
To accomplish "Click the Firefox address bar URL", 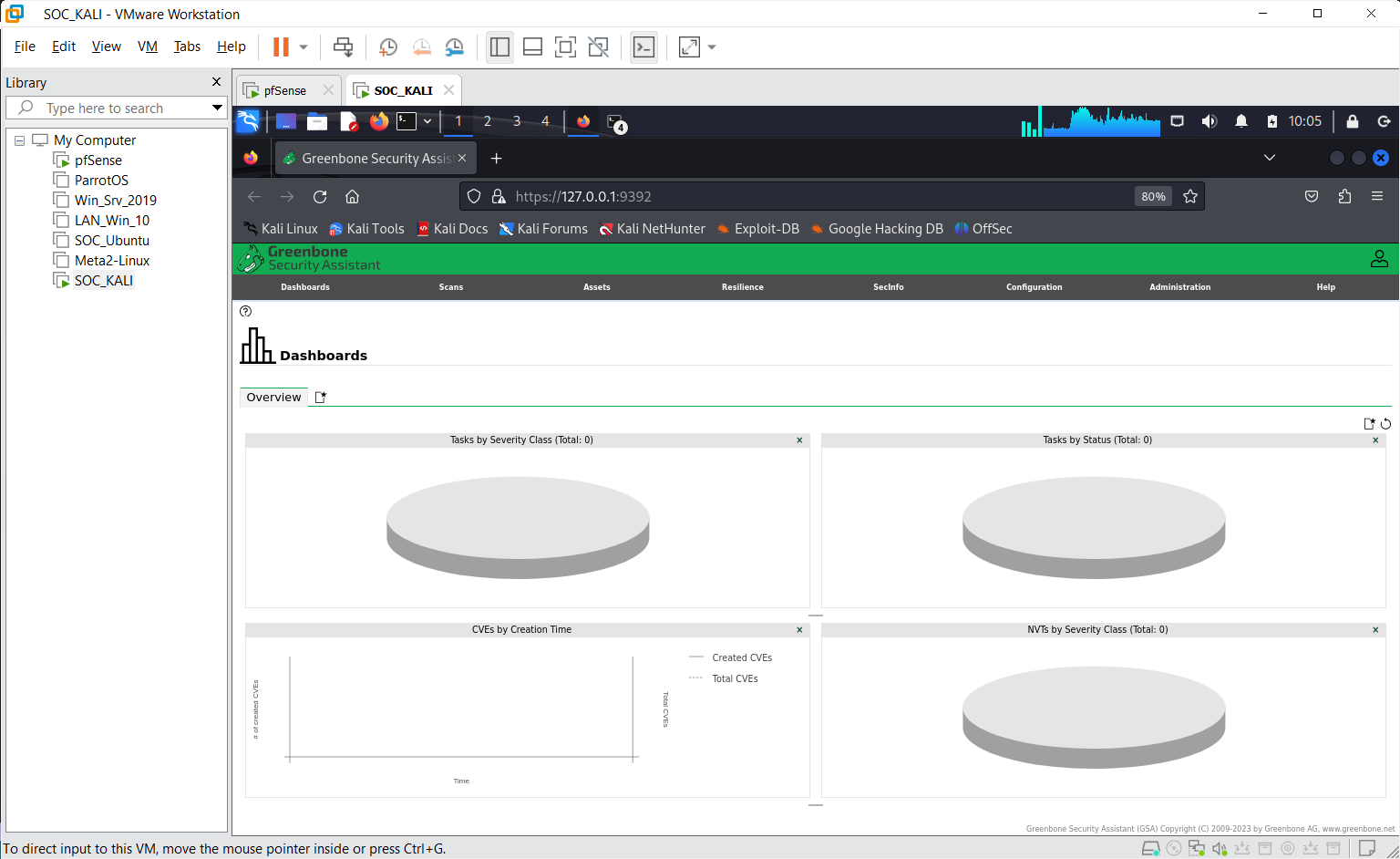I will tap(583, 197).
